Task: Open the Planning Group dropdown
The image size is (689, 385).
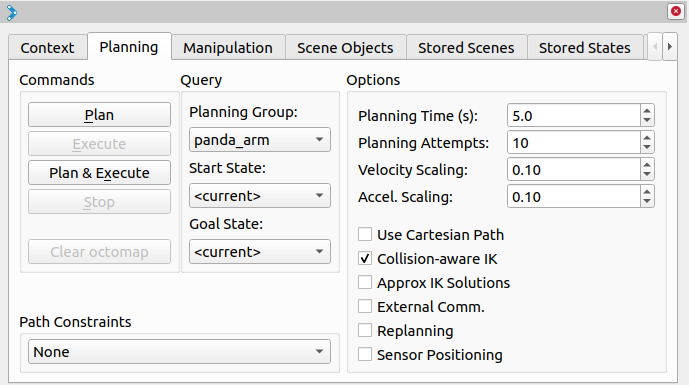Action: [260, 140]
